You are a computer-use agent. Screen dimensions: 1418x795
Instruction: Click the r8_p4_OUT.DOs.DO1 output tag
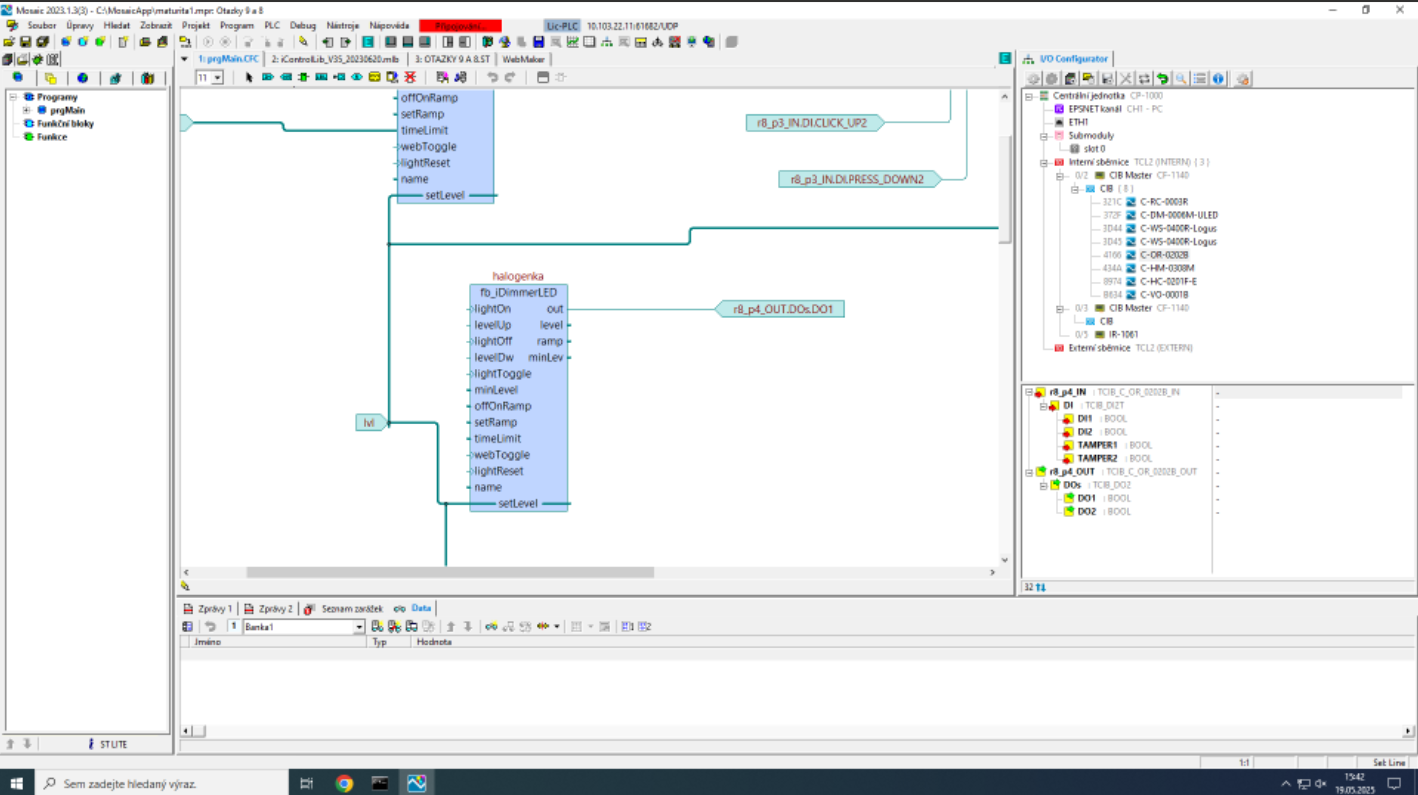pyautogui.click(x=782, y=309)
